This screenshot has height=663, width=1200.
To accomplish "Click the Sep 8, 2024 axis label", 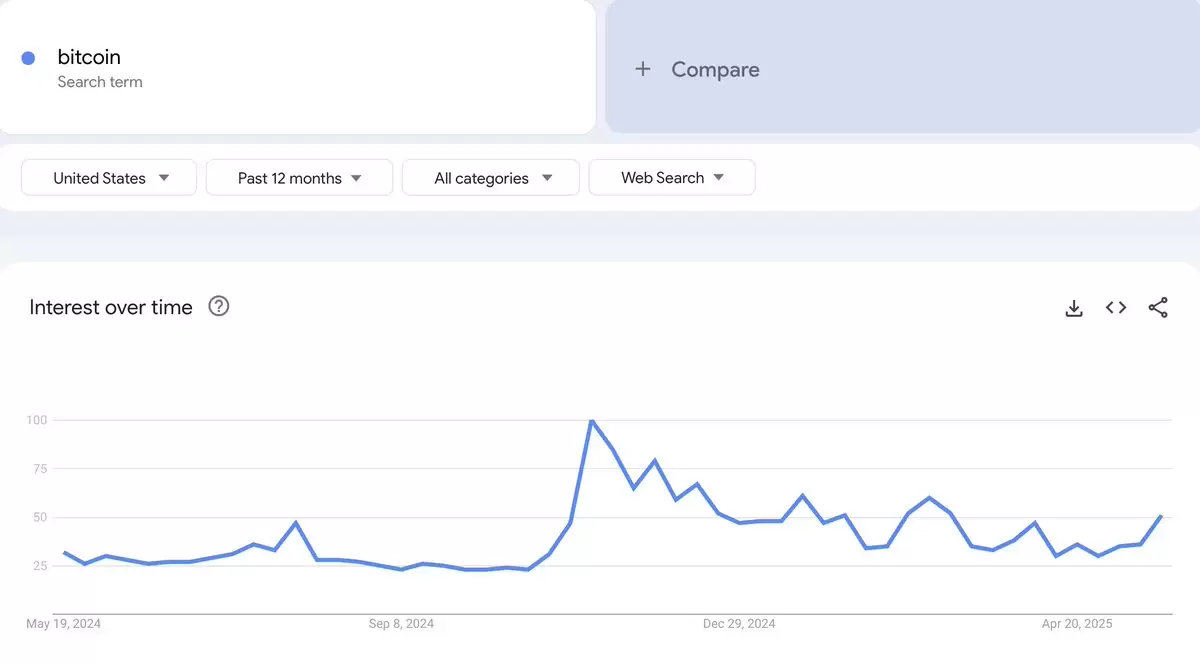I will (x=401, y=624).
